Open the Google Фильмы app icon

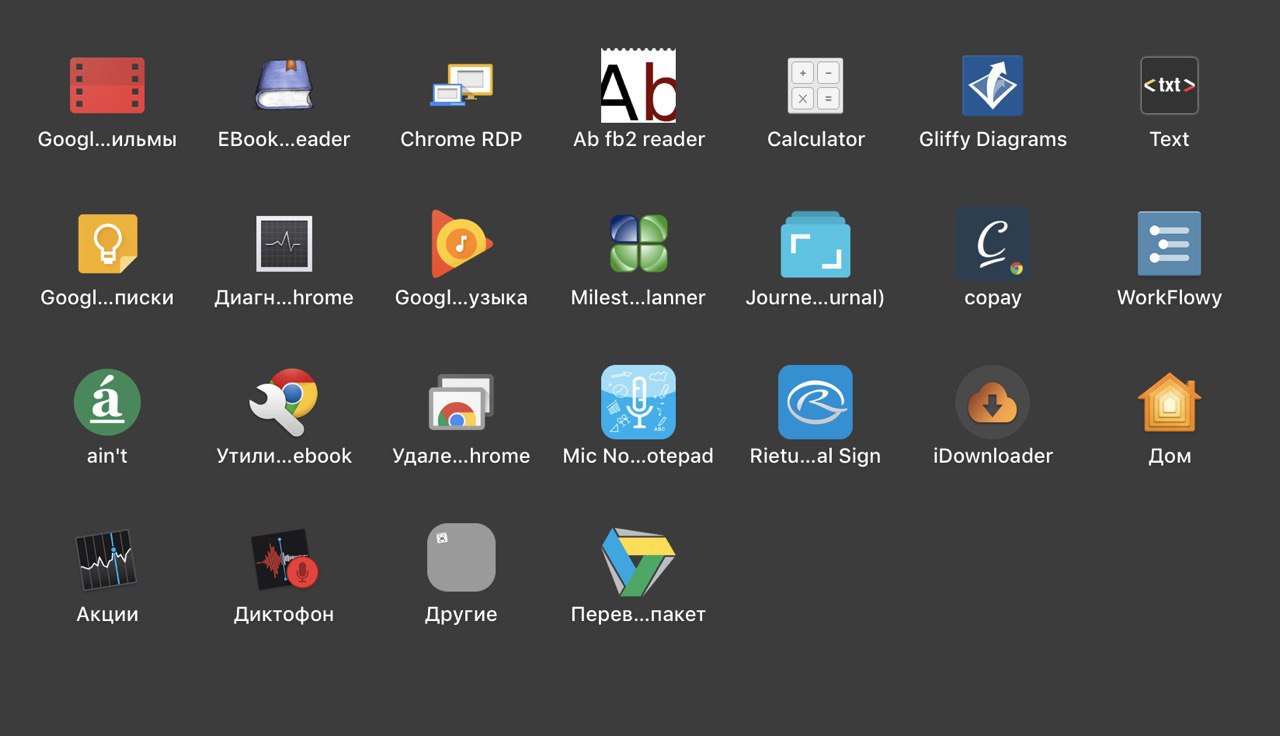coord(107,85)
